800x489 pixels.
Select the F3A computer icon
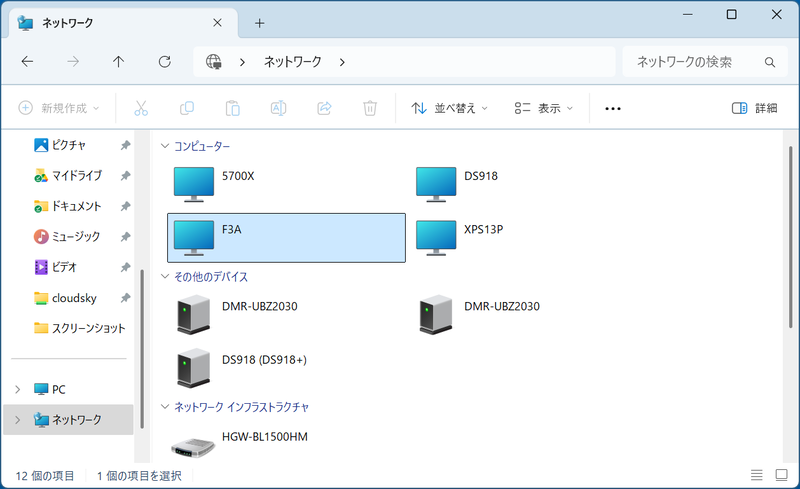[194, 238]
